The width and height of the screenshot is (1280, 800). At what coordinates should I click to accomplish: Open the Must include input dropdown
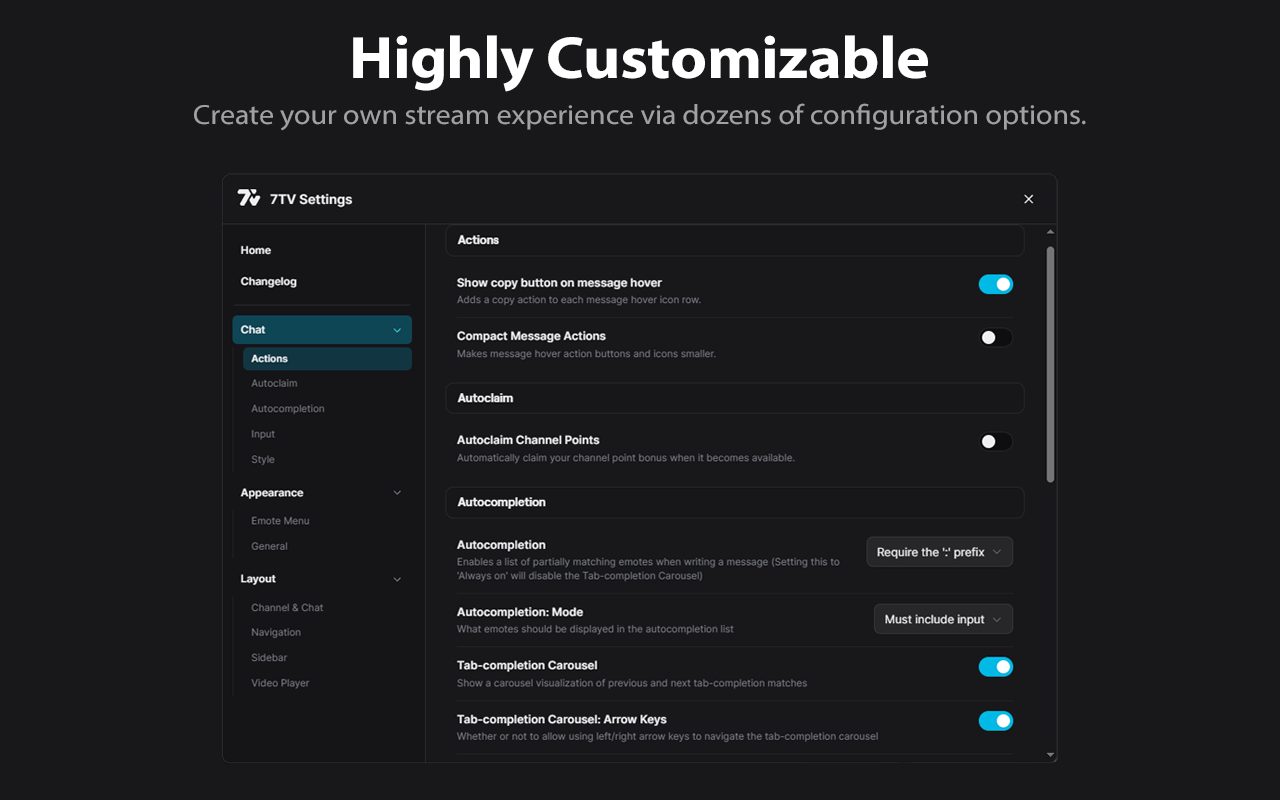(943, 619)
